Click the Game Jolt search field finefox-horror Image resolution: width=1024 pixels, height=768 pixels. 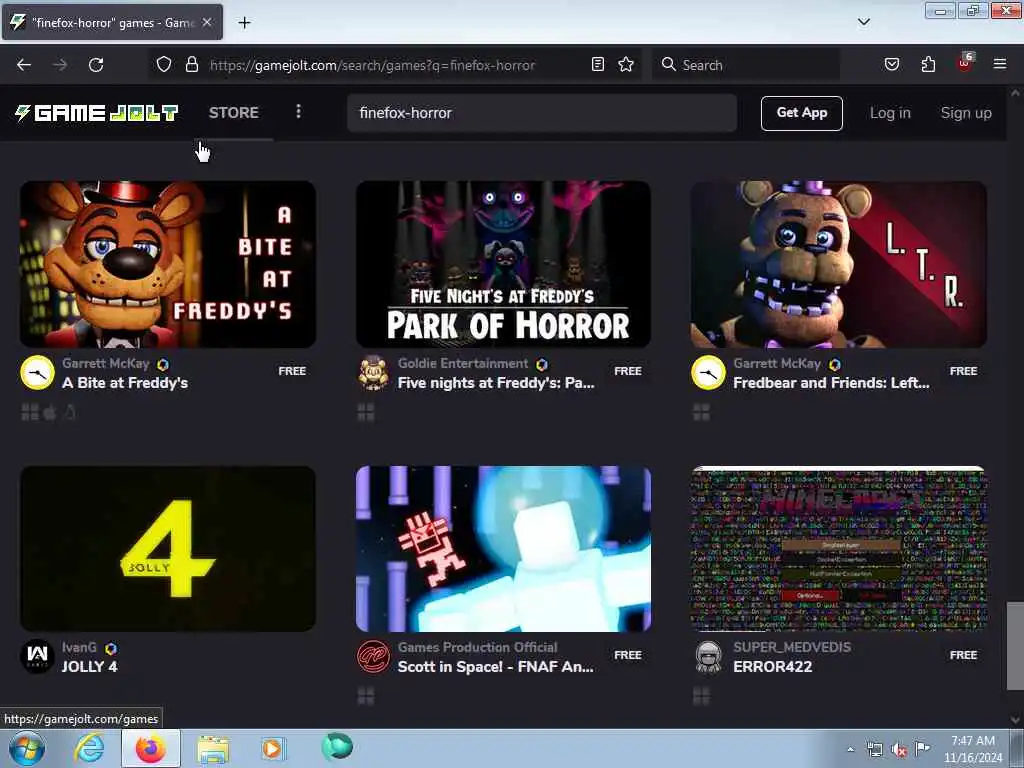pyautogui.click(x=542, y=113)
